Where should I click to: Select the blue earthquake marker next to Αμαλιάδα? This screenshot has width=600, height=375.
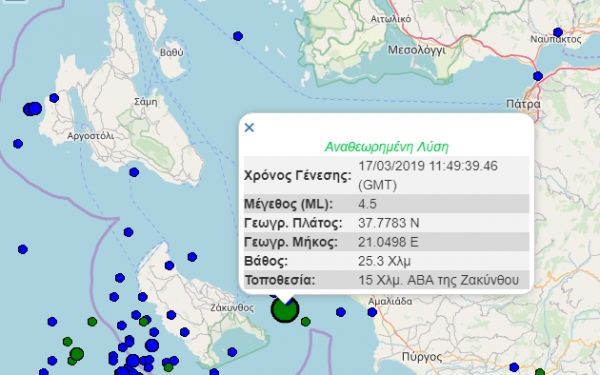(x=372, y=312)
